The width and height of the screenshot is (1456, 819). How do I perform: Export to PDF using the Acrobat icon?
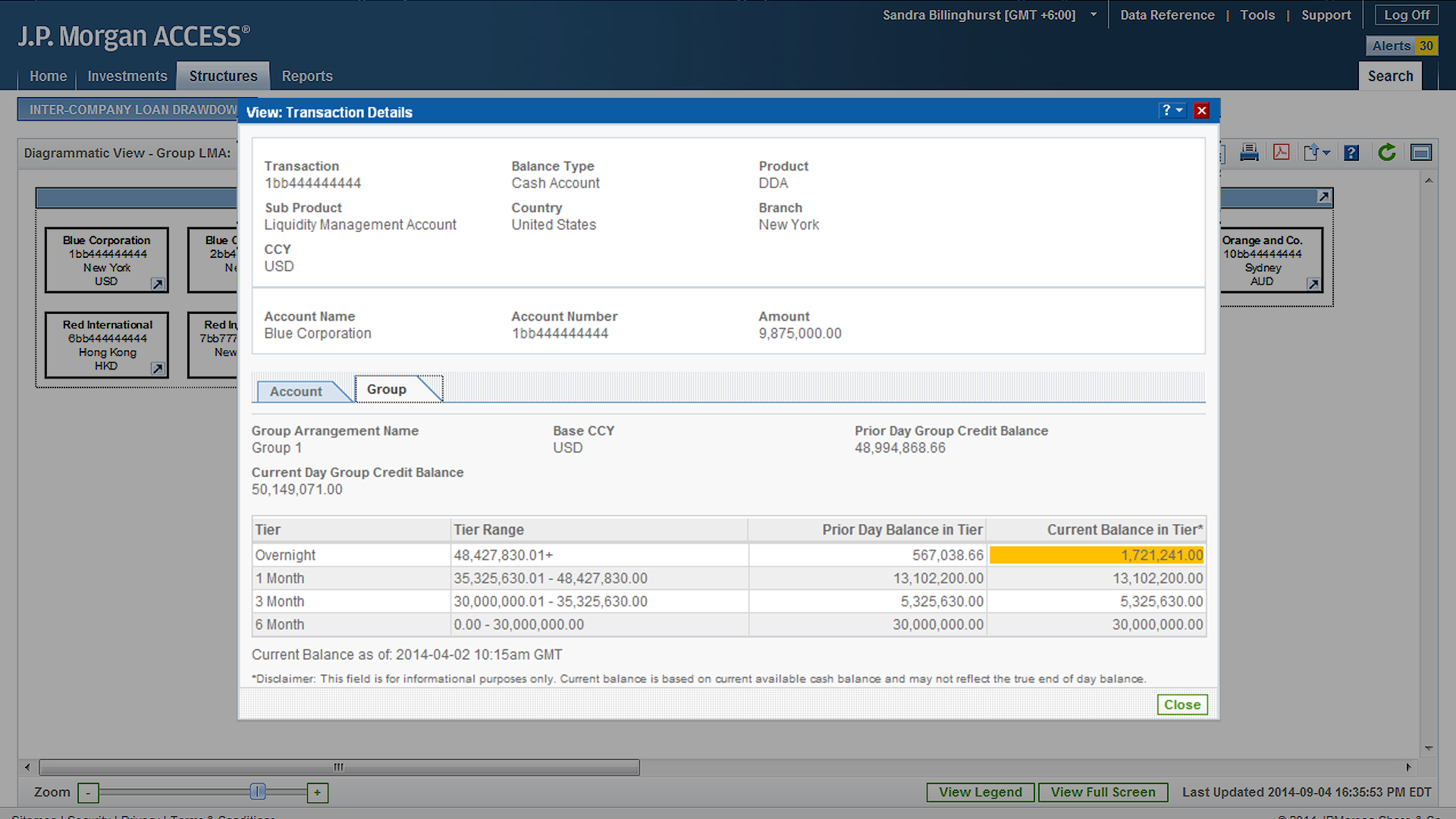[1282, 152]
